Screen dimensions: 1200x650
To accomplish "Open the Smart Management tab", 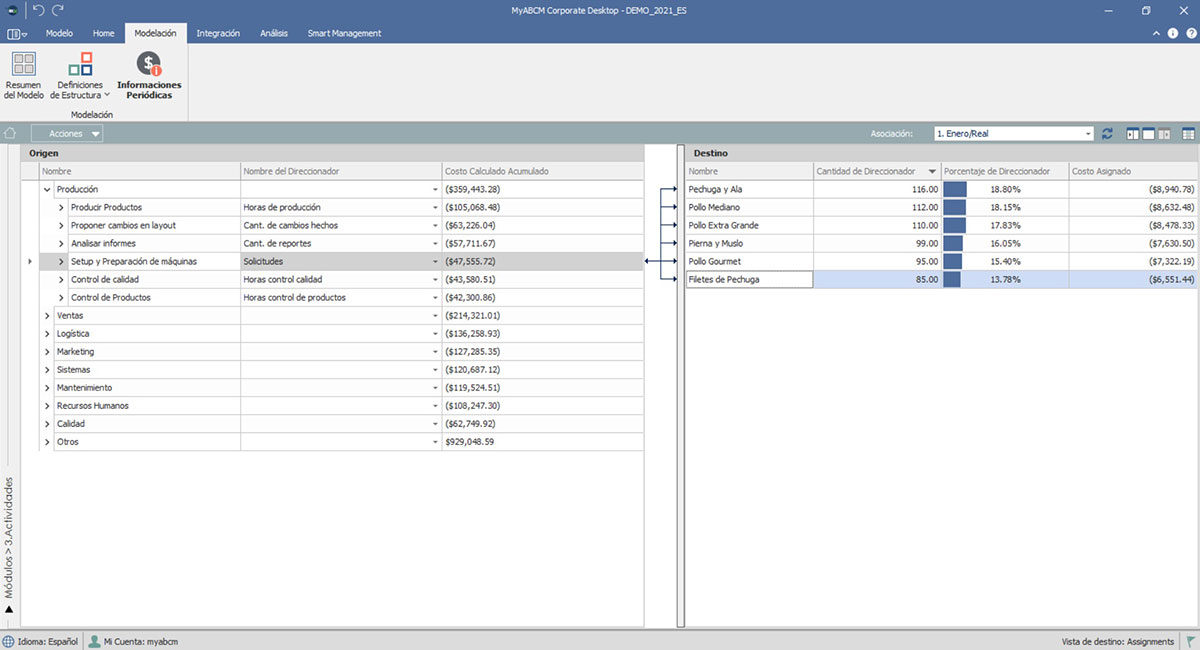I will click(344, 33).
